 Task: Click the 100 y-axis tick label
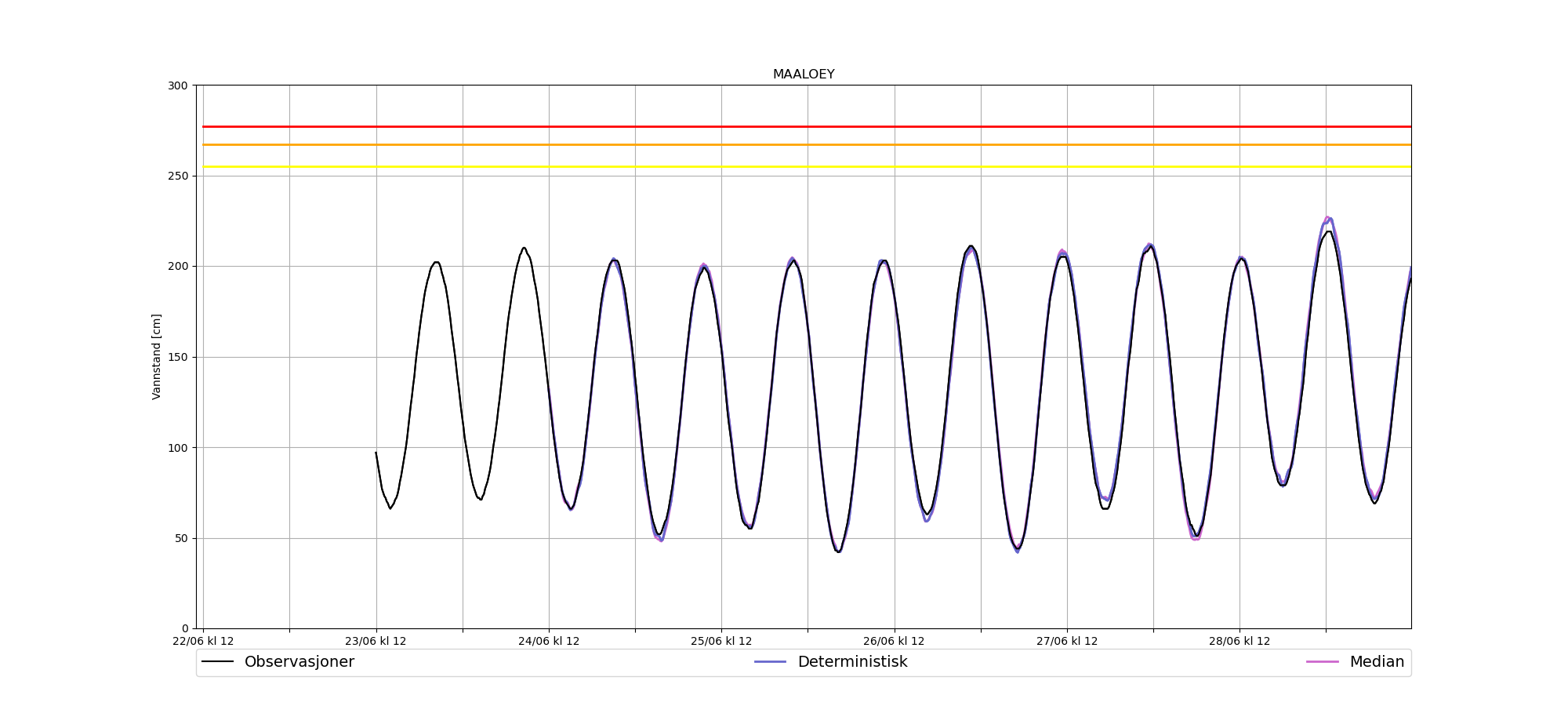(179, 448)
